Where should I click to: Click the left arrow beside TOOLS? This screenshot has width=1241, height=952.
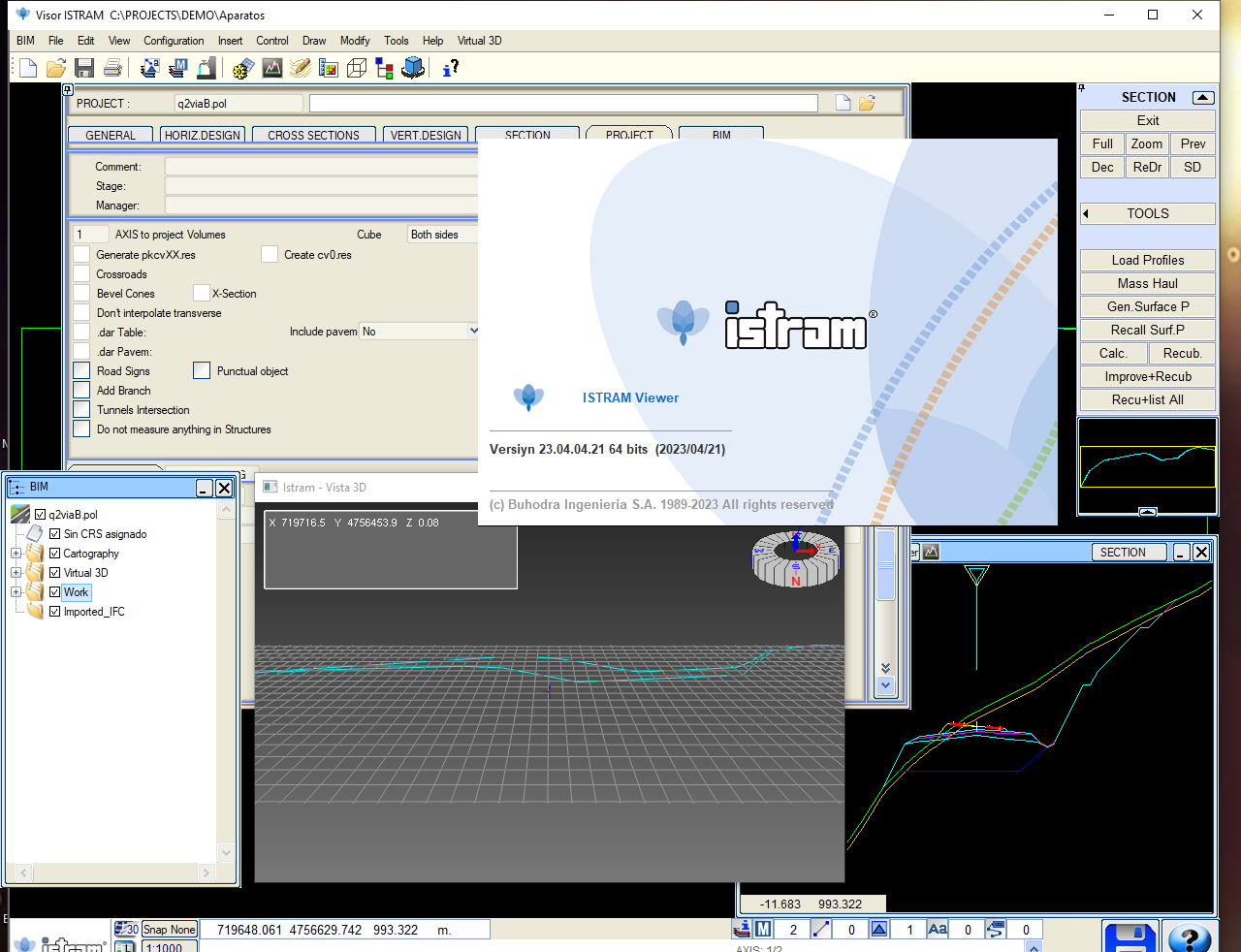pyautogui.click(x=1086, y=213)
